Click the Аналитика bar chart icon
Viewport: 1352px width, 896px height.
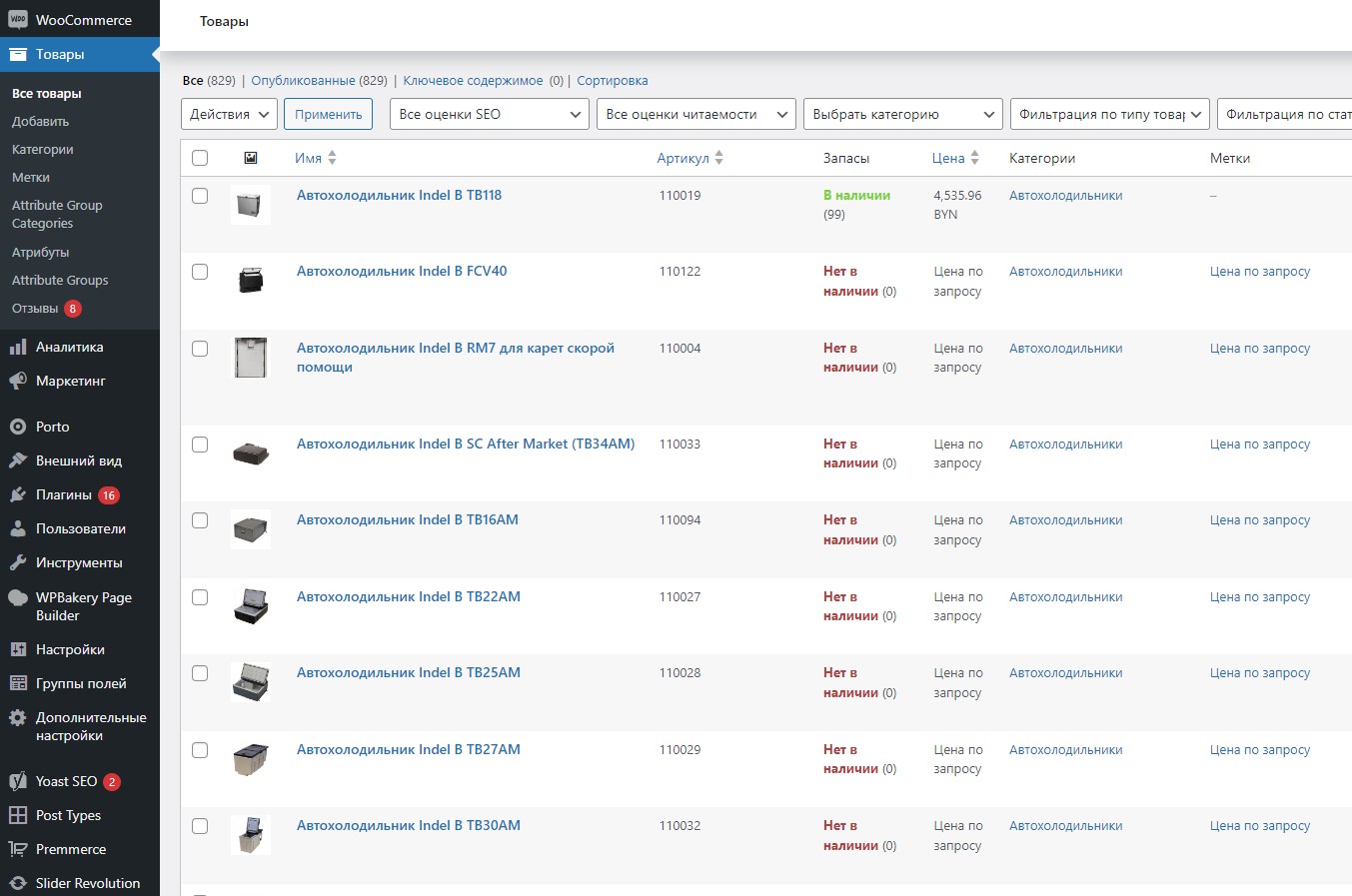[18, 347]
